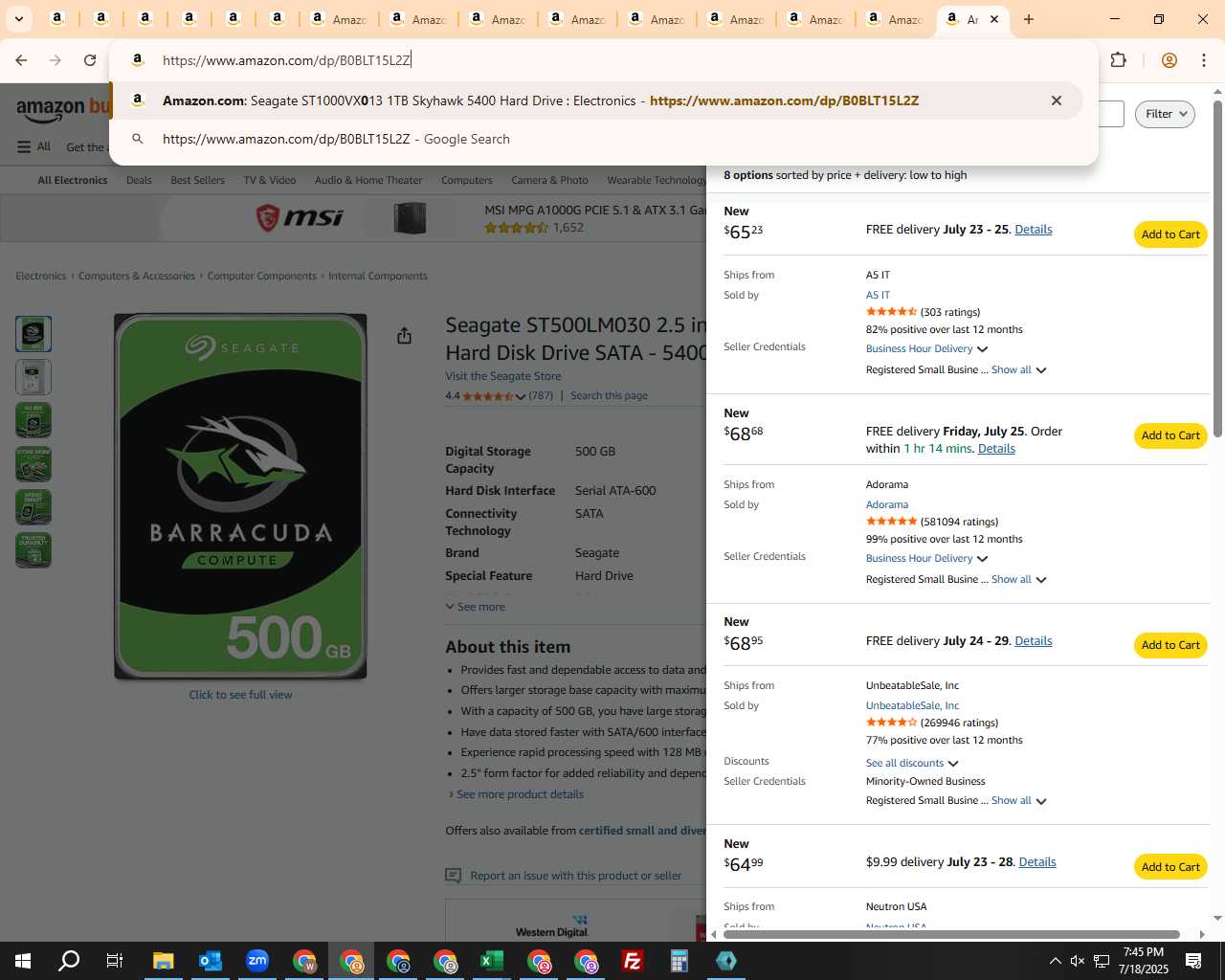This screenshot has width=1225, height=980.
Task: Add the $68.95 UnbeatableSale offer to cart
Action: point(1170,645)
